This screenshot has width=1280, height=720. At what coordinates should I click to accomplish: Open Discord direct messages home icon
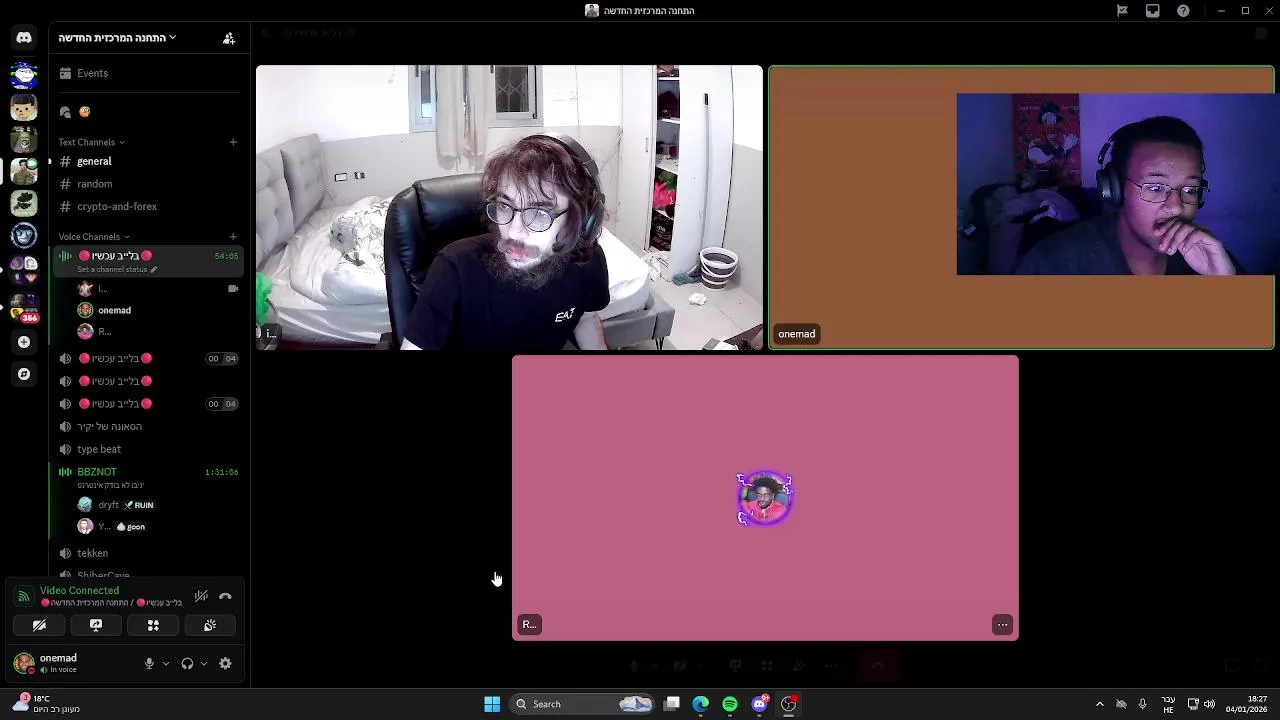point(24,38)
